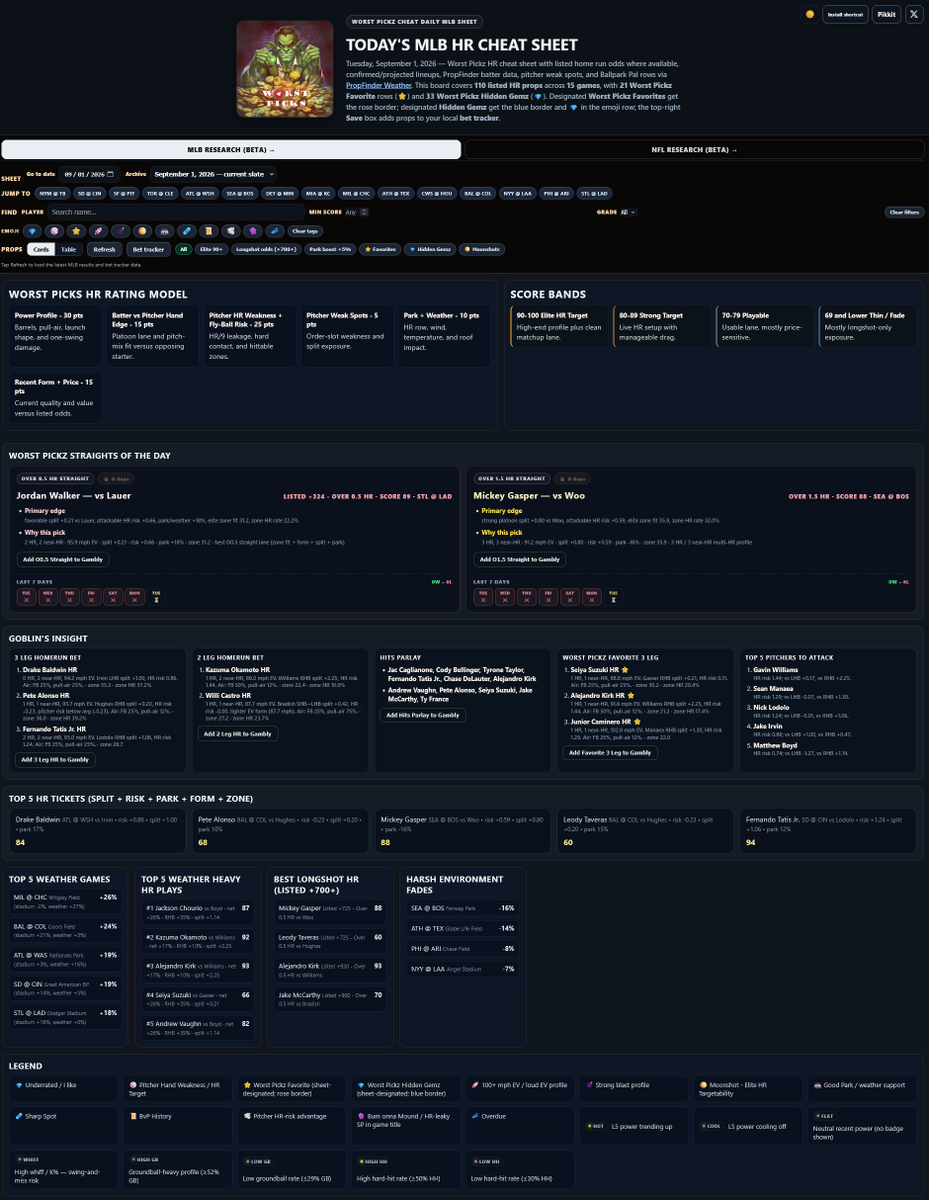The height and width of the screenshot is (1200, 929).
Task: Toggle the sun theme icon
Action: (810, 14)
